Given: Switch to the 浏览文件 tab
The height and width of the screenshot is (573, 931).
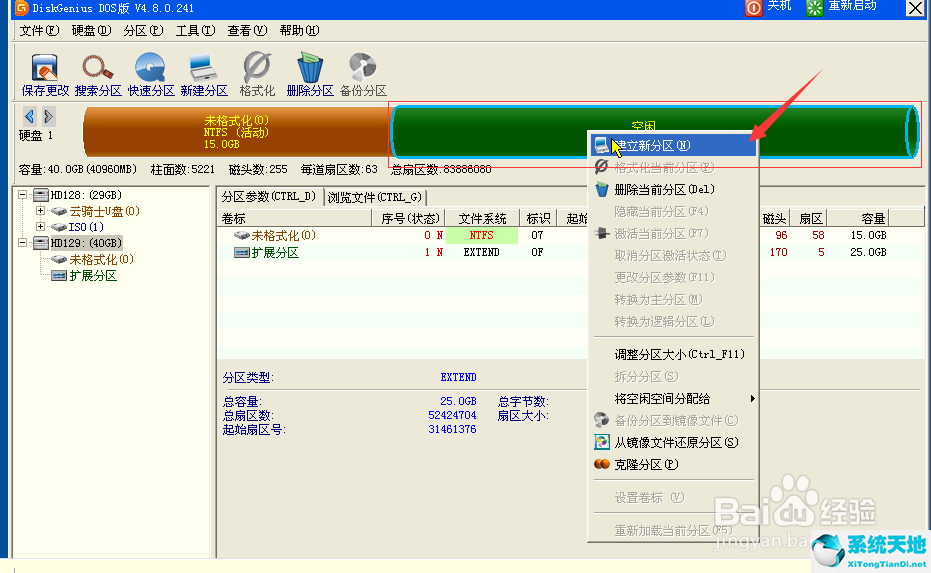Looking at the screenshot, I should tap(375, 197).
